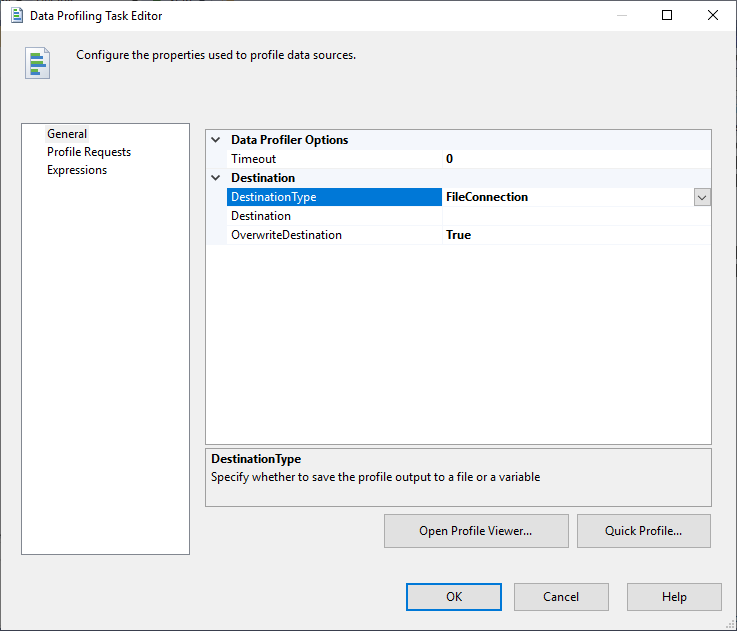Viewport: 737px width, 631px height.
Task: Switch to the Profile Requests page
Action: 89,152
